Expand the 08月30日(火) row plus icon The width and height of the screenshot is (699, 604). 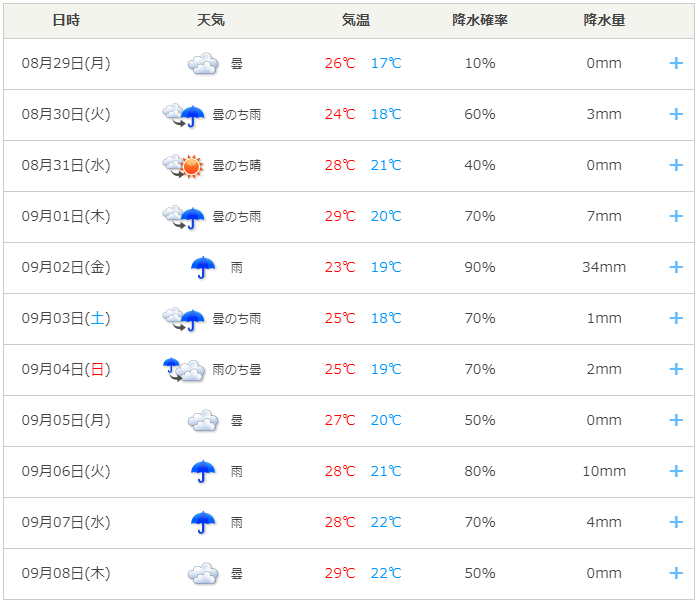[x=676, y=114]
